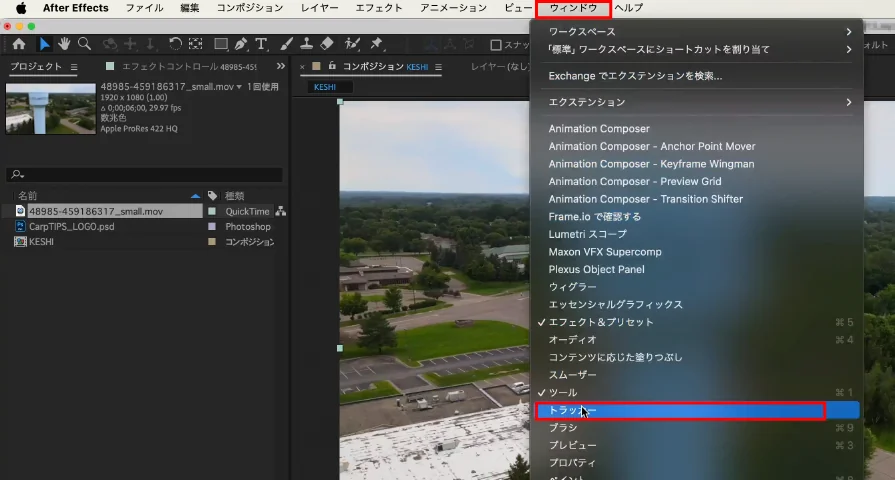The image size is (895, 480).
Task: Select the Pan Behind anchor point tool
Action: point(196,44)
